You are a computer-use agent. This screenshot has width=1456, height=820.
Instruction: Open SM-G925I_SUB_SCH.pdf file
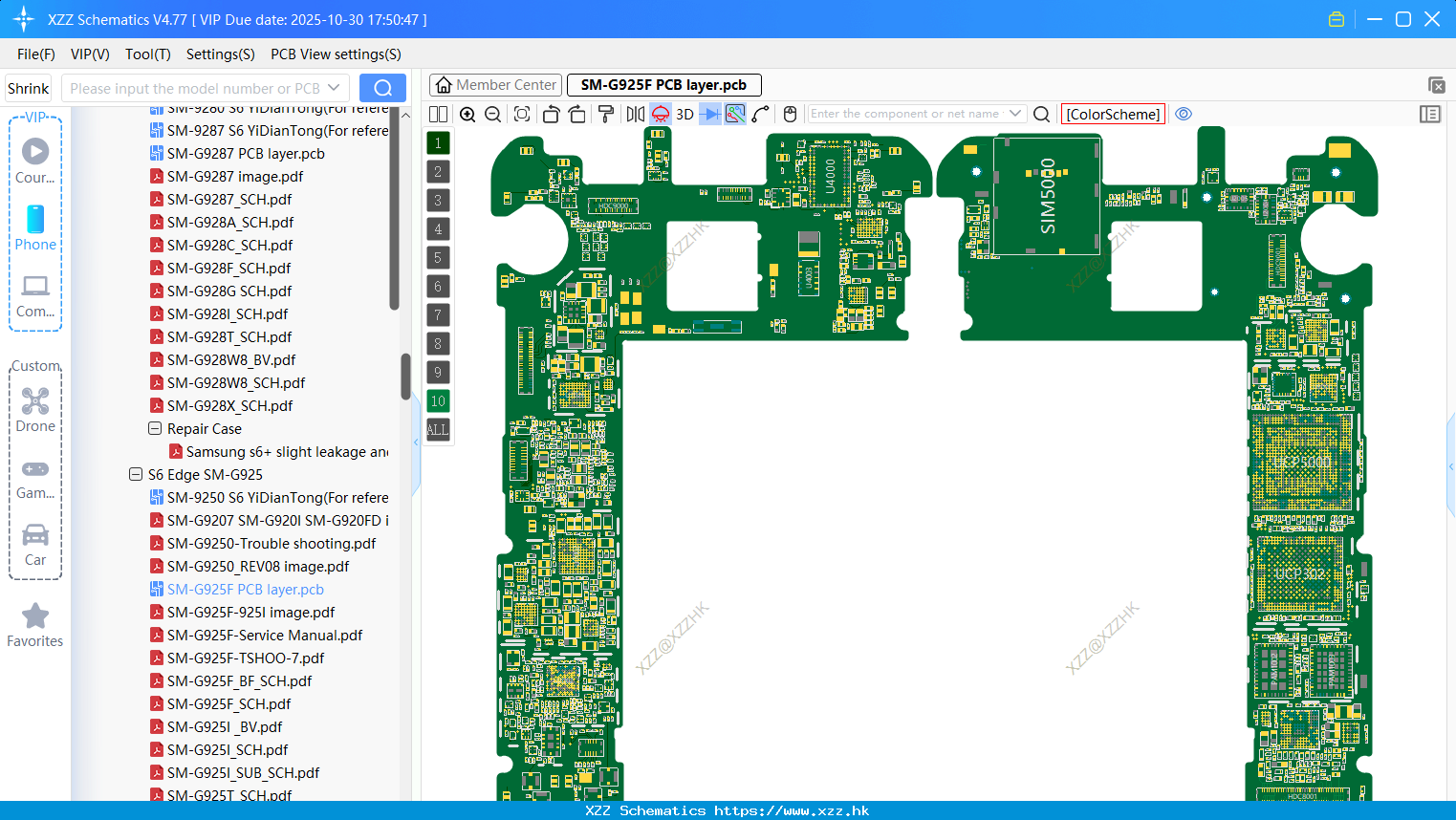(x=243, y=773)
